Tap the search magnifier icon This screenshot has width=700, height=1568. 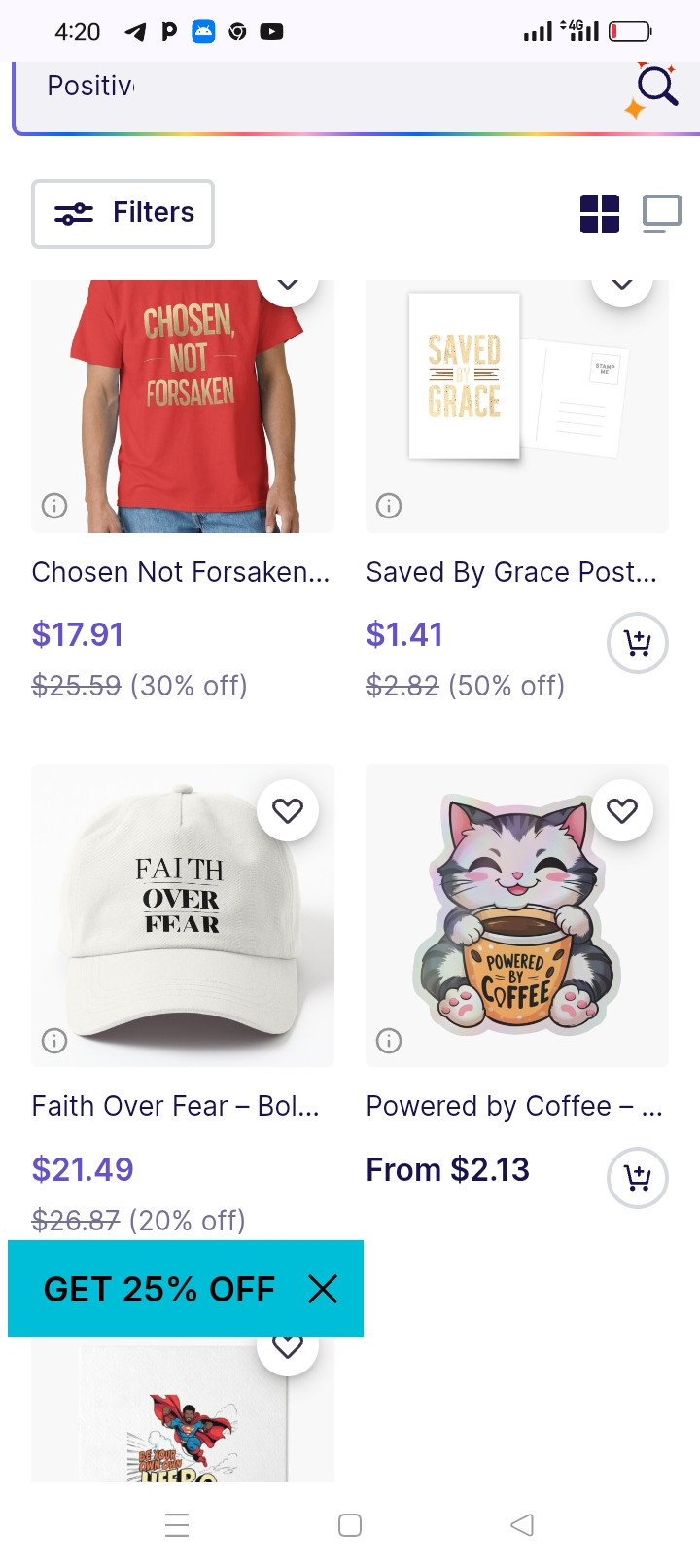pyautogui.click(x=656, y=88)
